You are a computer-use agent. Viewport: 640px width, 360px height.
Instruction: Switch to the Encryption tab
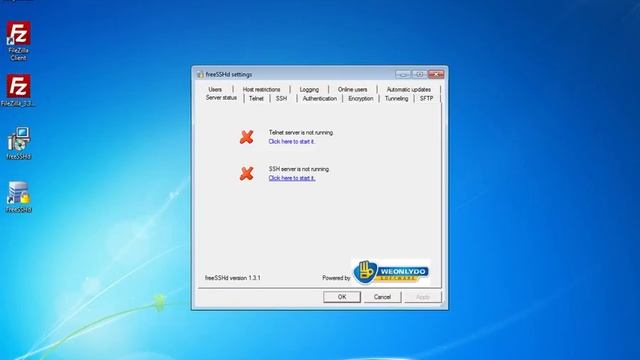pos(361,98)
